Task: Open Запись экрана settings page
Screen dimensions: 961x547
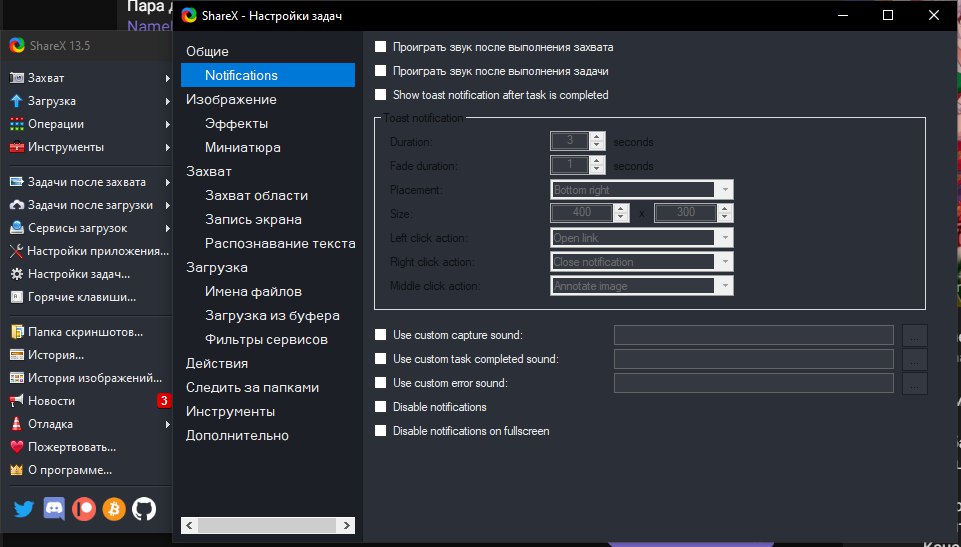Action: pyautogui.click(x=253, y=219)
